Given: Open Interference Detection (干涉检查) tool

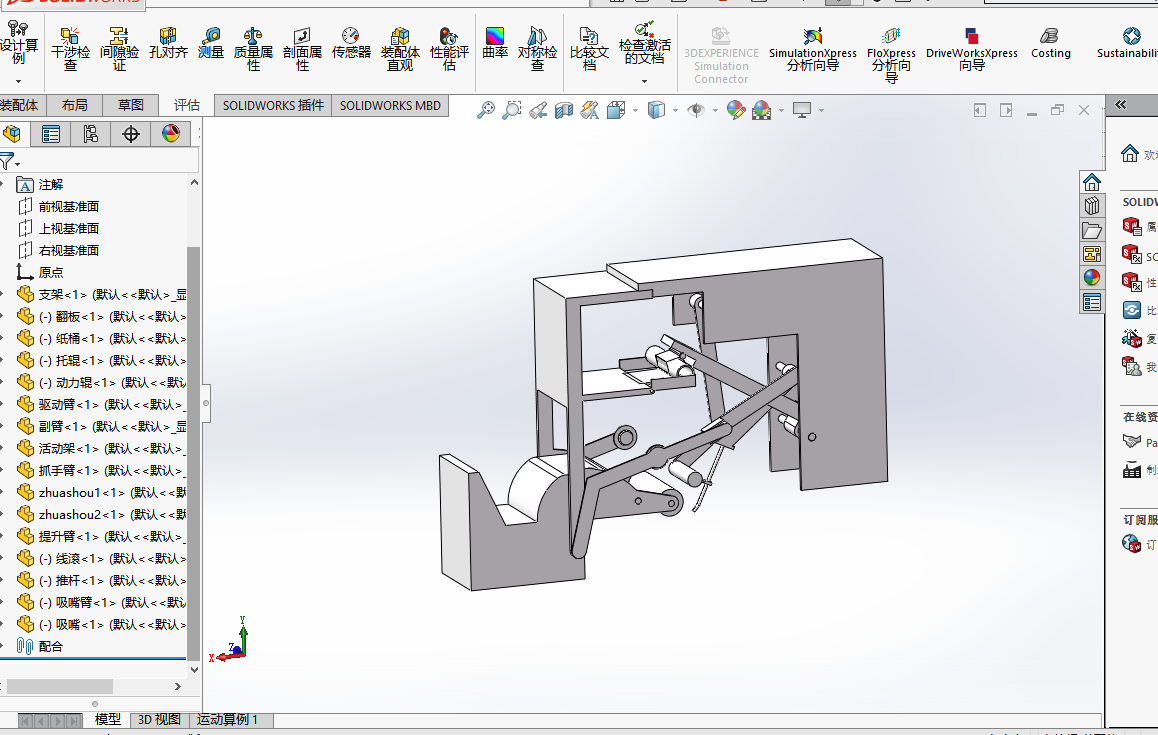Looking at the screenshot, I should [x=70, y=49].
